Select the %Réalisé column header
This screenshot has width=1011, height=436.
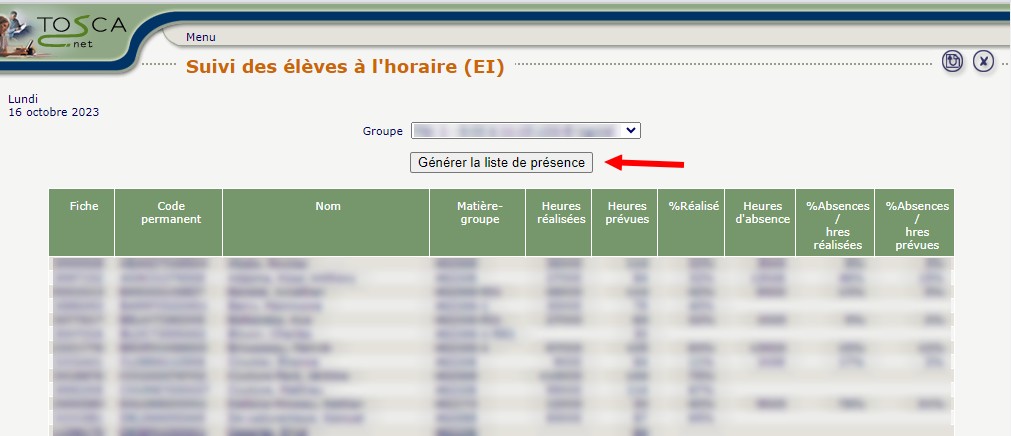693,207
